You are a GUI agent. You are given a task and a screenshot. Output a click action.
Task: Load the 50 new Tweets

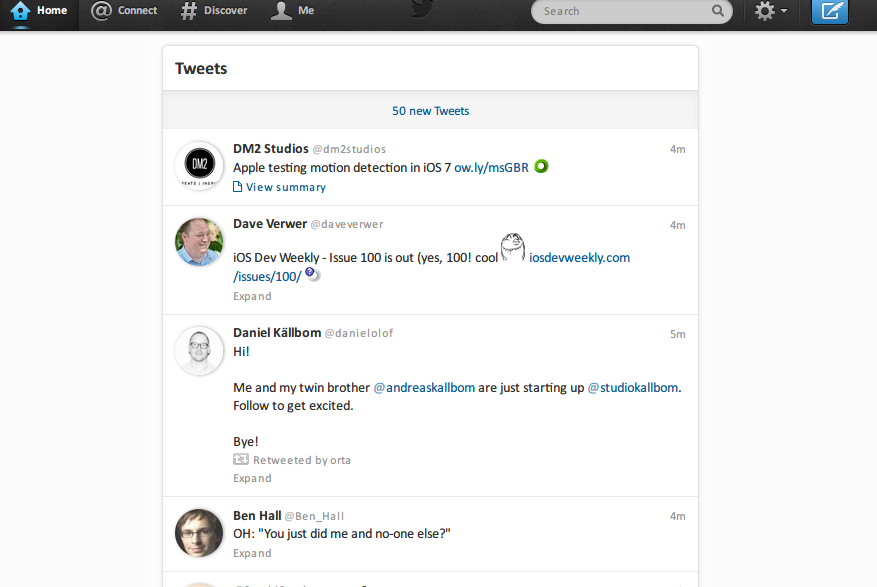[431, 111]
